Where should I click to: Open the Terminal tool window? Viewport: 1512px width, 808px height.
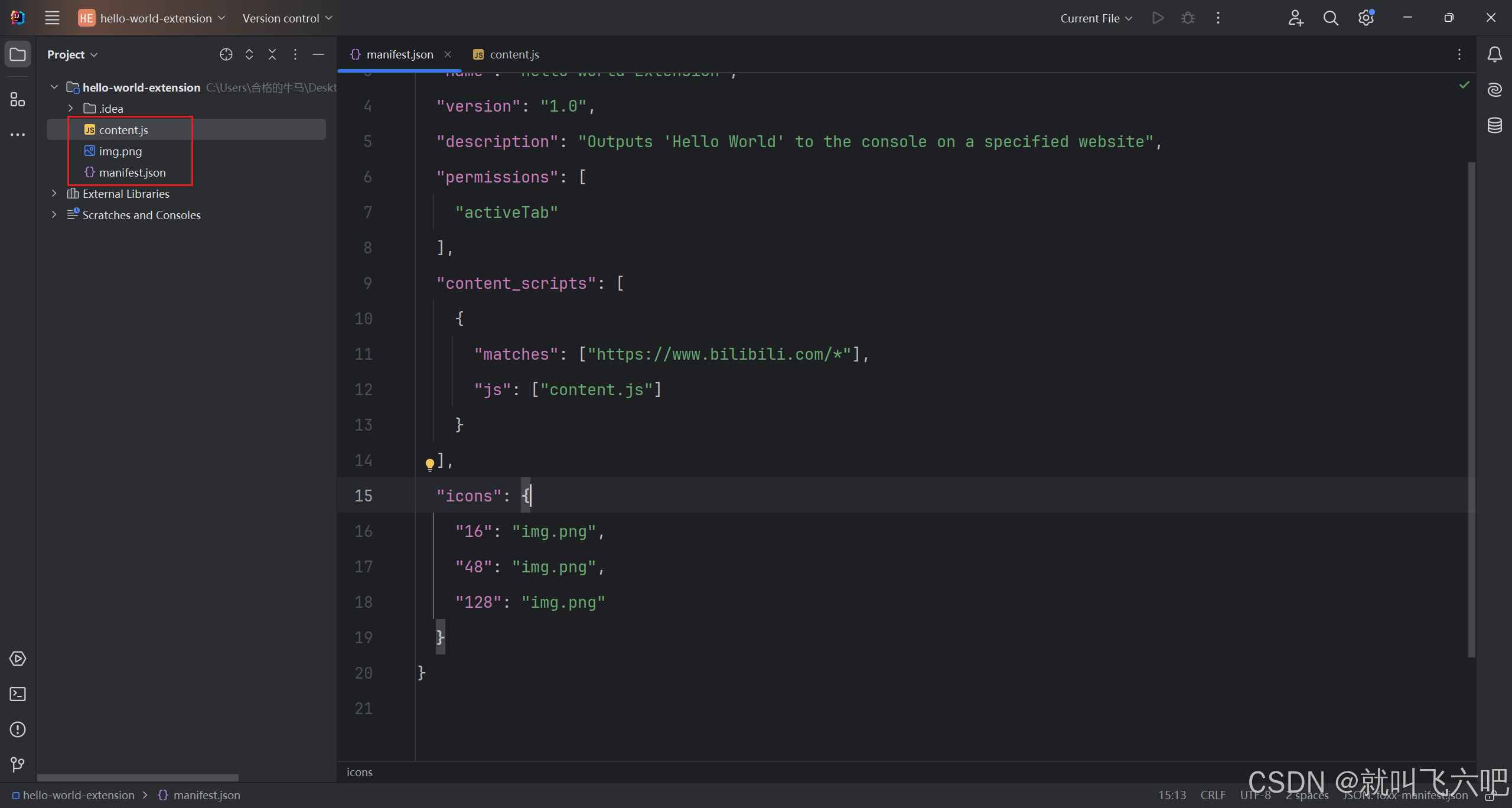click(x=18, y=694)
